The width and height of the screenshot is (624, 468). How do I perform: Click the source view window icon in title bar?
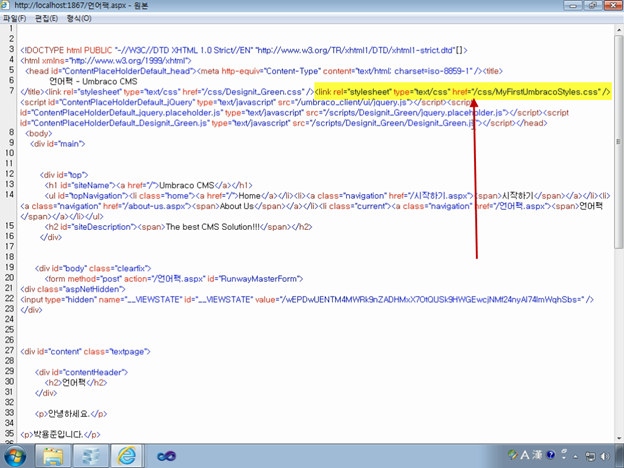[5, 5]
